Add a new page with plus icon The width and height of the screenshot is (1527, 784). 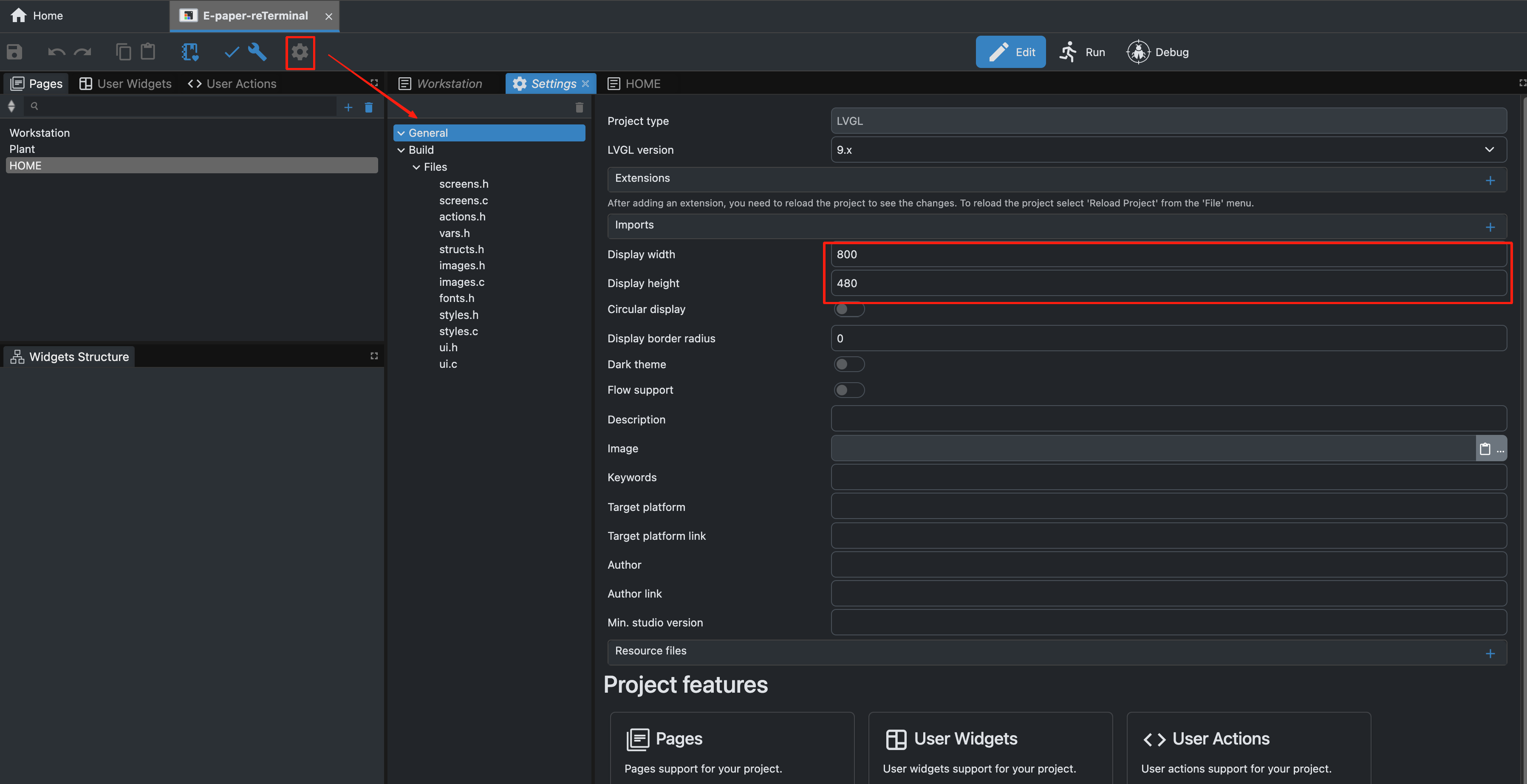(x=348, y=107)
